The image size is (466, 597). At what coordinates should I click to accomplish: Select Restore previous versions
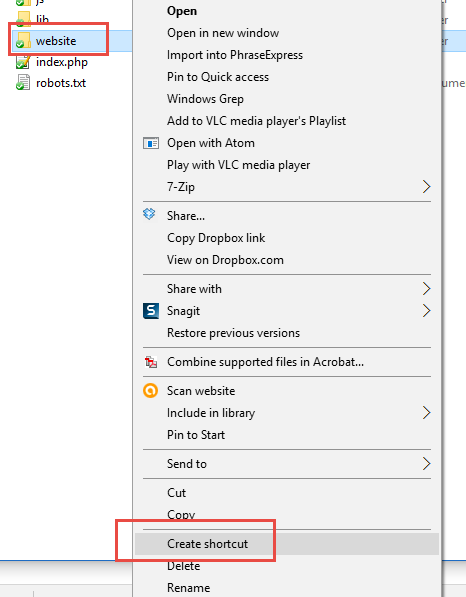tap(233, 333)
